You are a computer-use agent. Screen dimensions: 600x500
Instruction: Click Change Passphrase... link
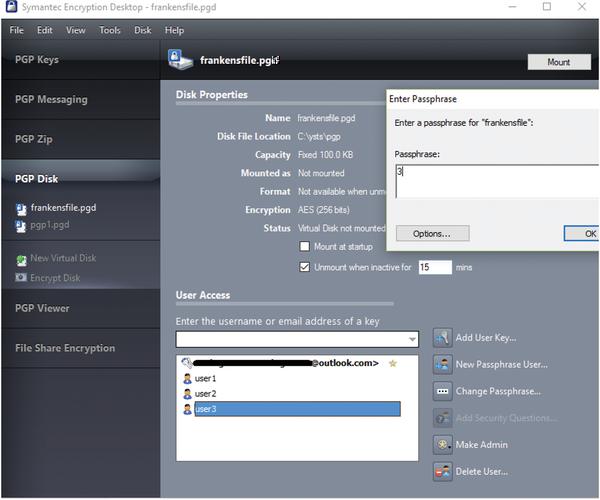(x=498, y=391)
